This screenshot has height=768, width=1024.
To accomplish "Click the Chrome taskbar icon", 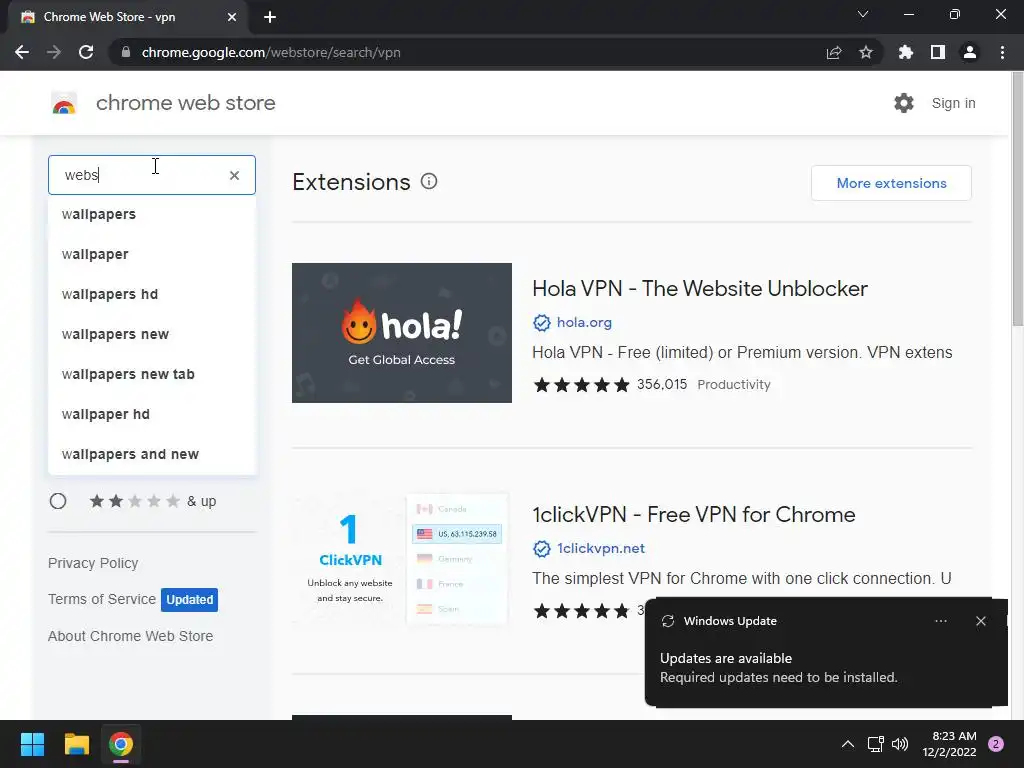I will tap(121, 744).
